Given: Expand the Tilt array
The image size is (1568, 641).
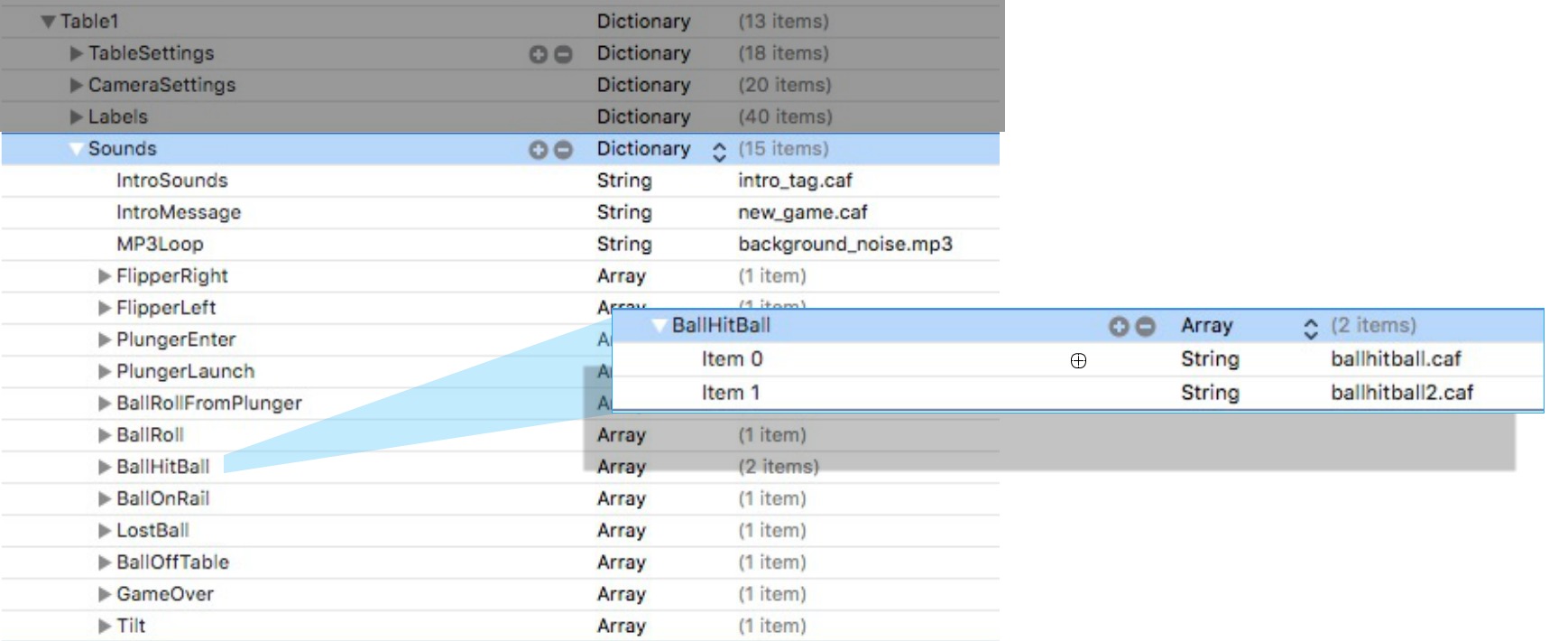Looking at the screenshot, I should [105, 627].
